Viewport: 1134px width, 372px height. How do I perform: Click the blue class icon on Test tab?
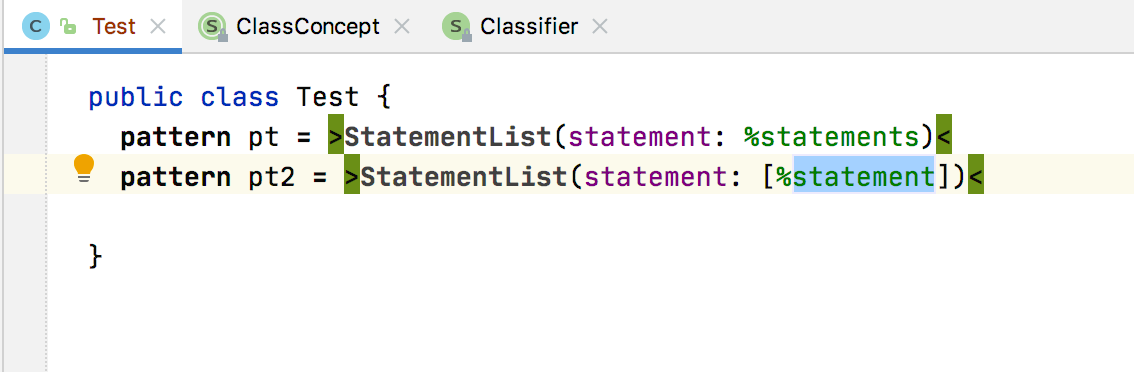36,27
